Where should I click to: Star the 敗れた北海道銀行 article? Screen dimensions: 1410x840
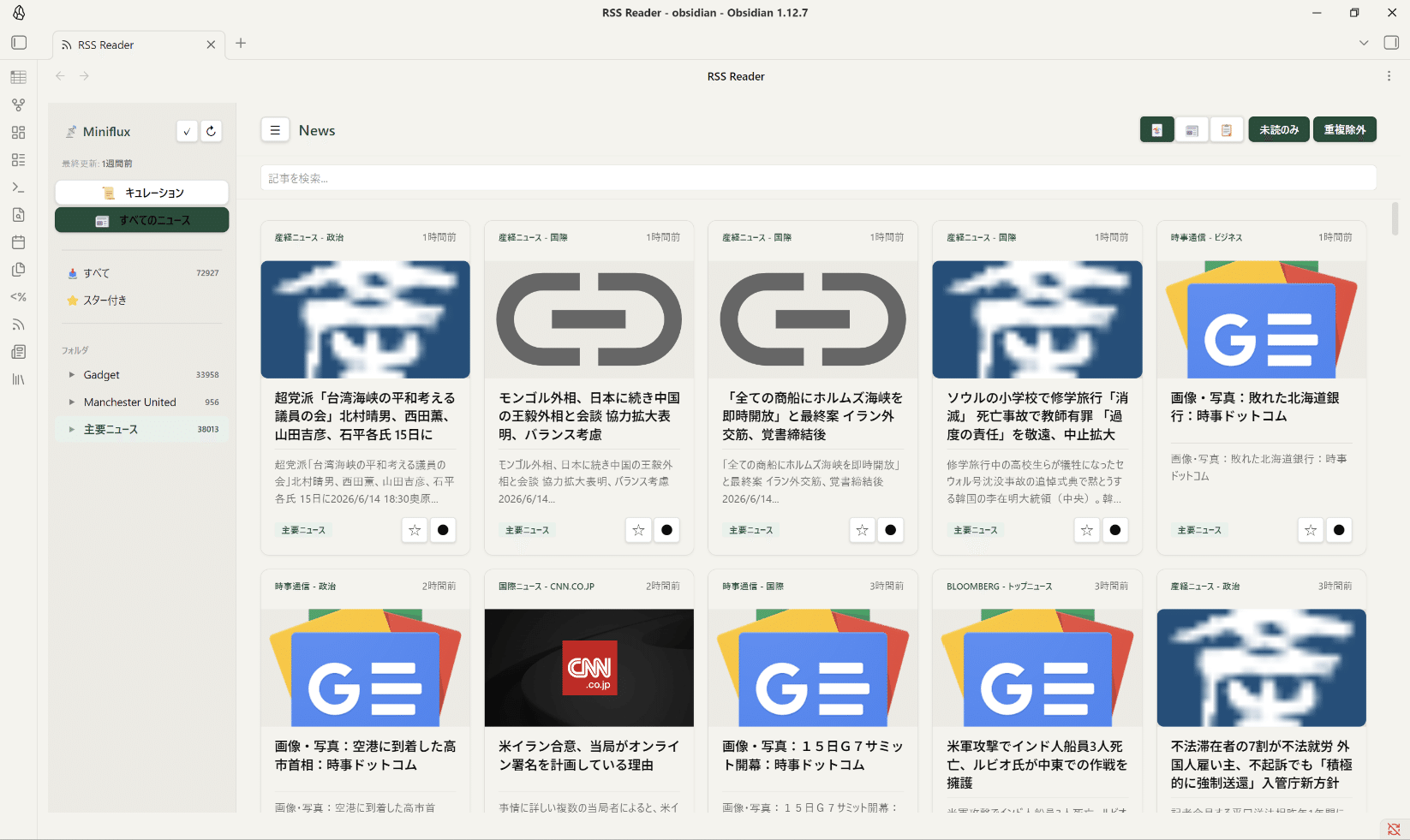1311,530
